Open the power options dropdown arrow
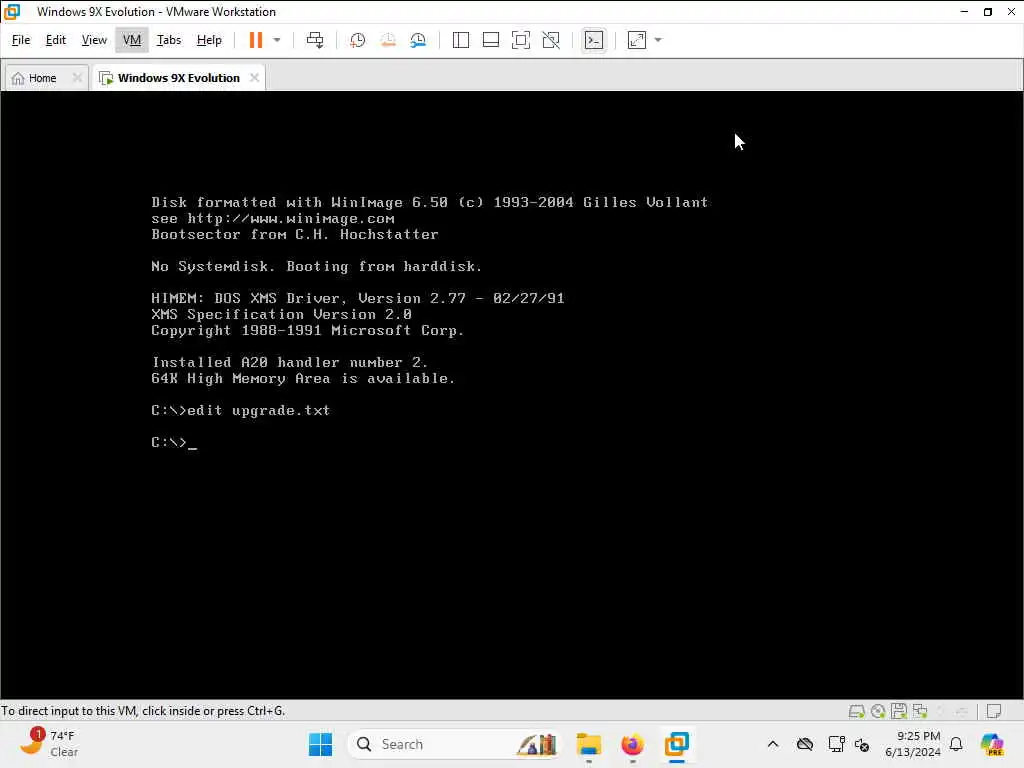The height and width of the screenshot is (768, 1024). (x=277, y=40)
